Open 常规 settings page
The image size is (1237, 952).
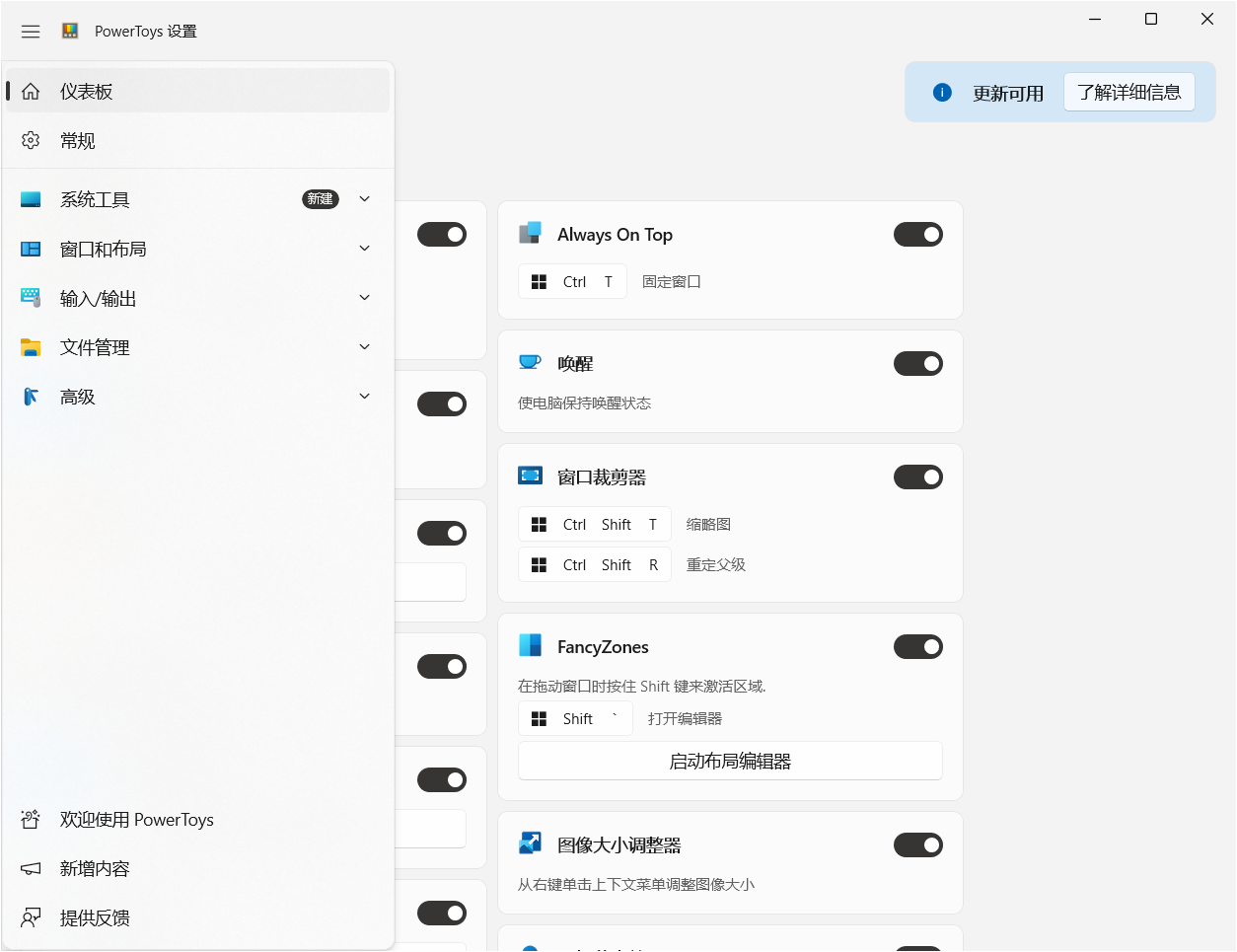click(x=198, y=141)
